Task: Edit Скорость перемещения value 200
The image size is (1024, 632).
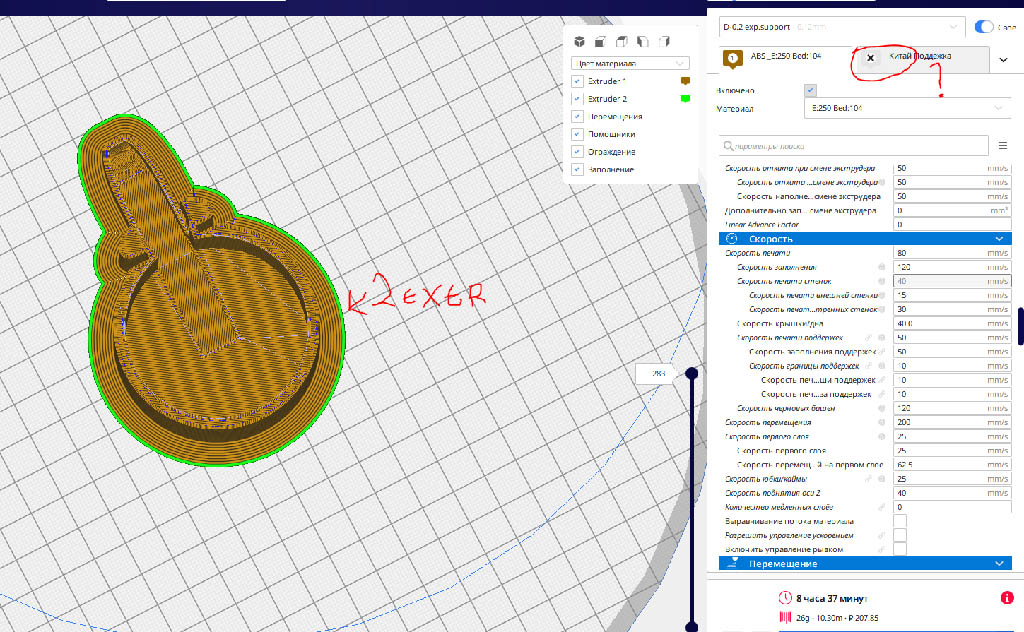Action: pos(952,422)
